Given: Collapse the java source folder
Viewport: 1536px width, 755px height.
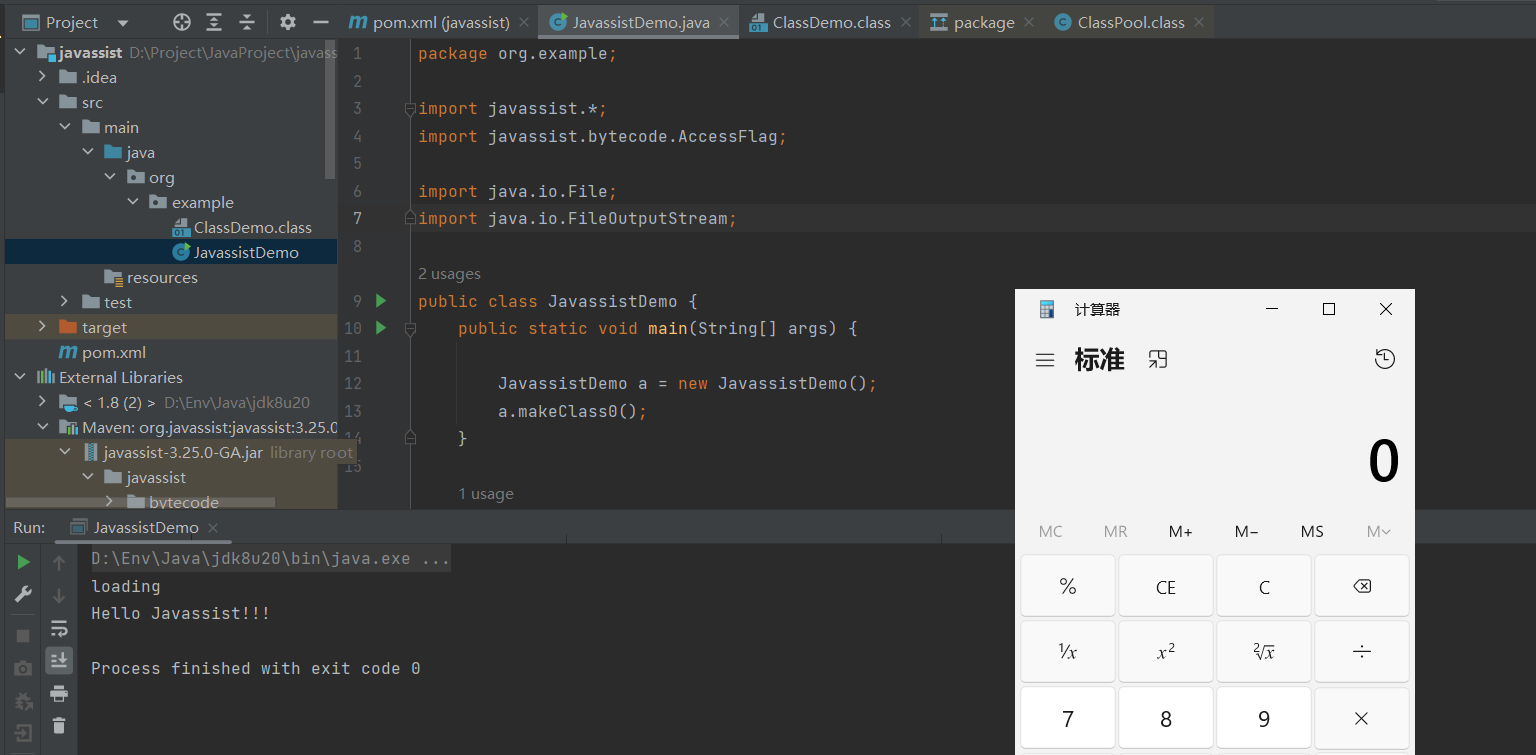Looking at the screenshot, I should (87, 152).
